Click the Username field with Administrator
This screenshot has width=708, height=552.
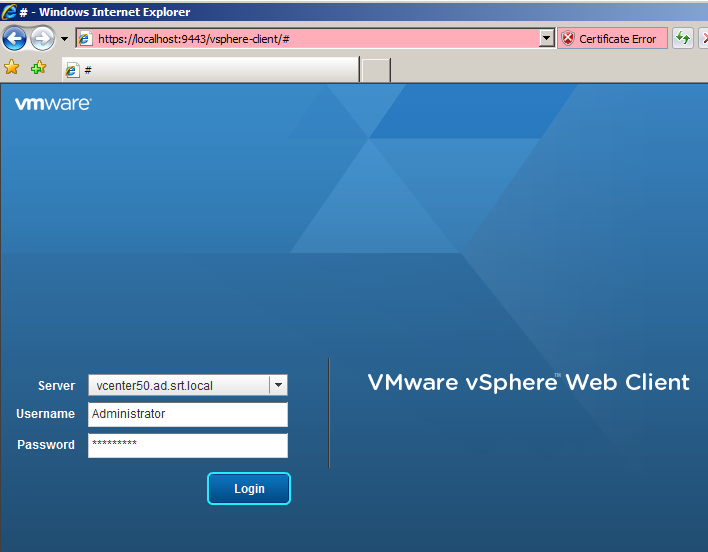tap(188, 414)
